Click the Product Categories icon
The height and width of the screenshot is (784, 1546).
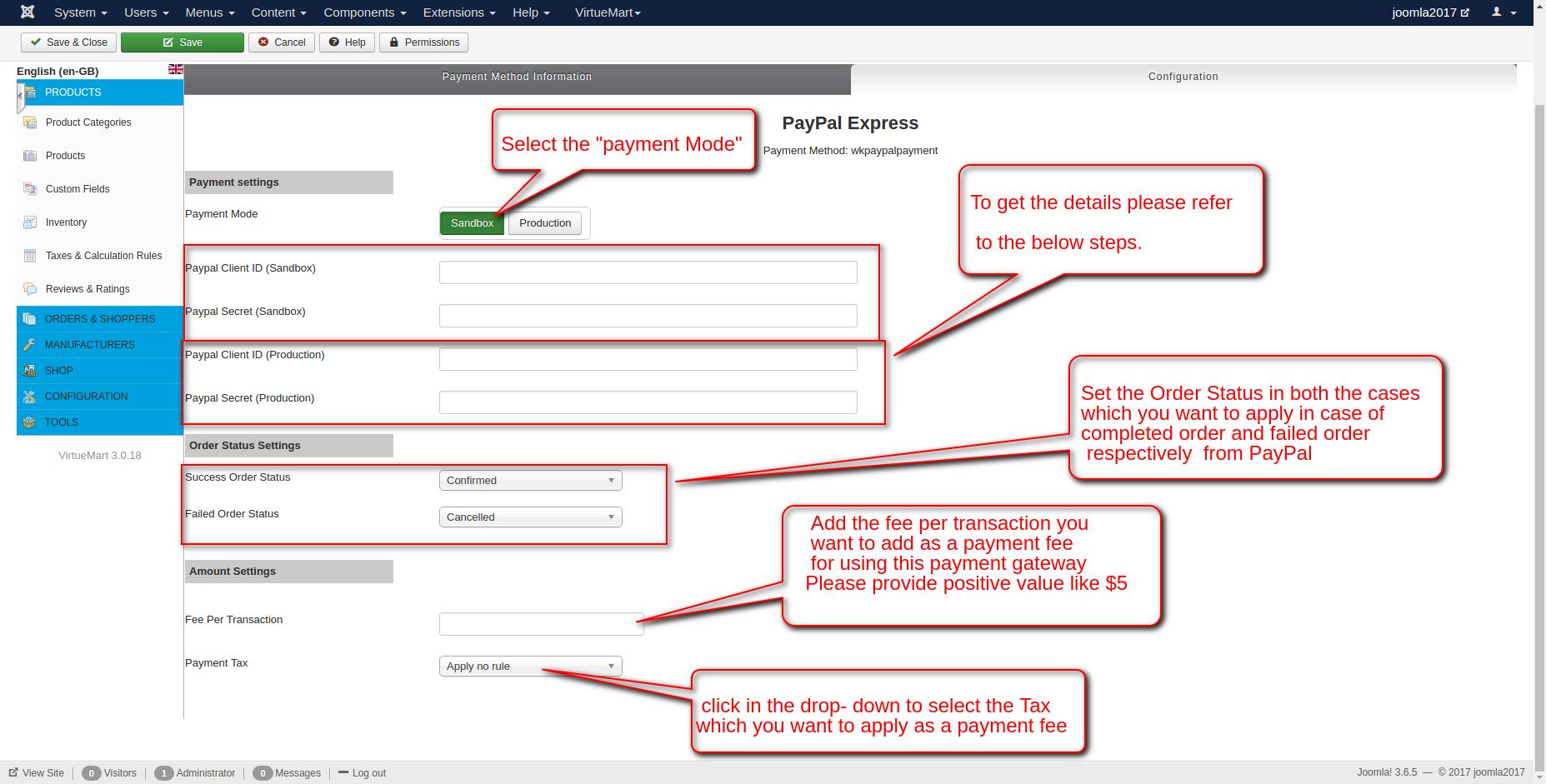tap(30, 122)
